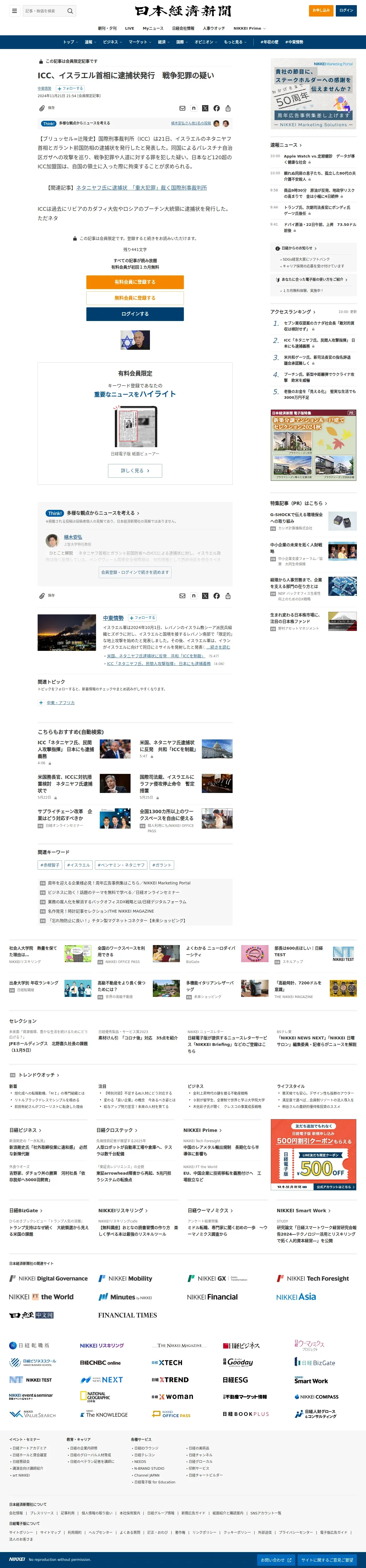Image resolution: width=366 pixels, height=1568 pixels.
Task: Expand the オピニオン nav dropdown
Action: (206, 42)
